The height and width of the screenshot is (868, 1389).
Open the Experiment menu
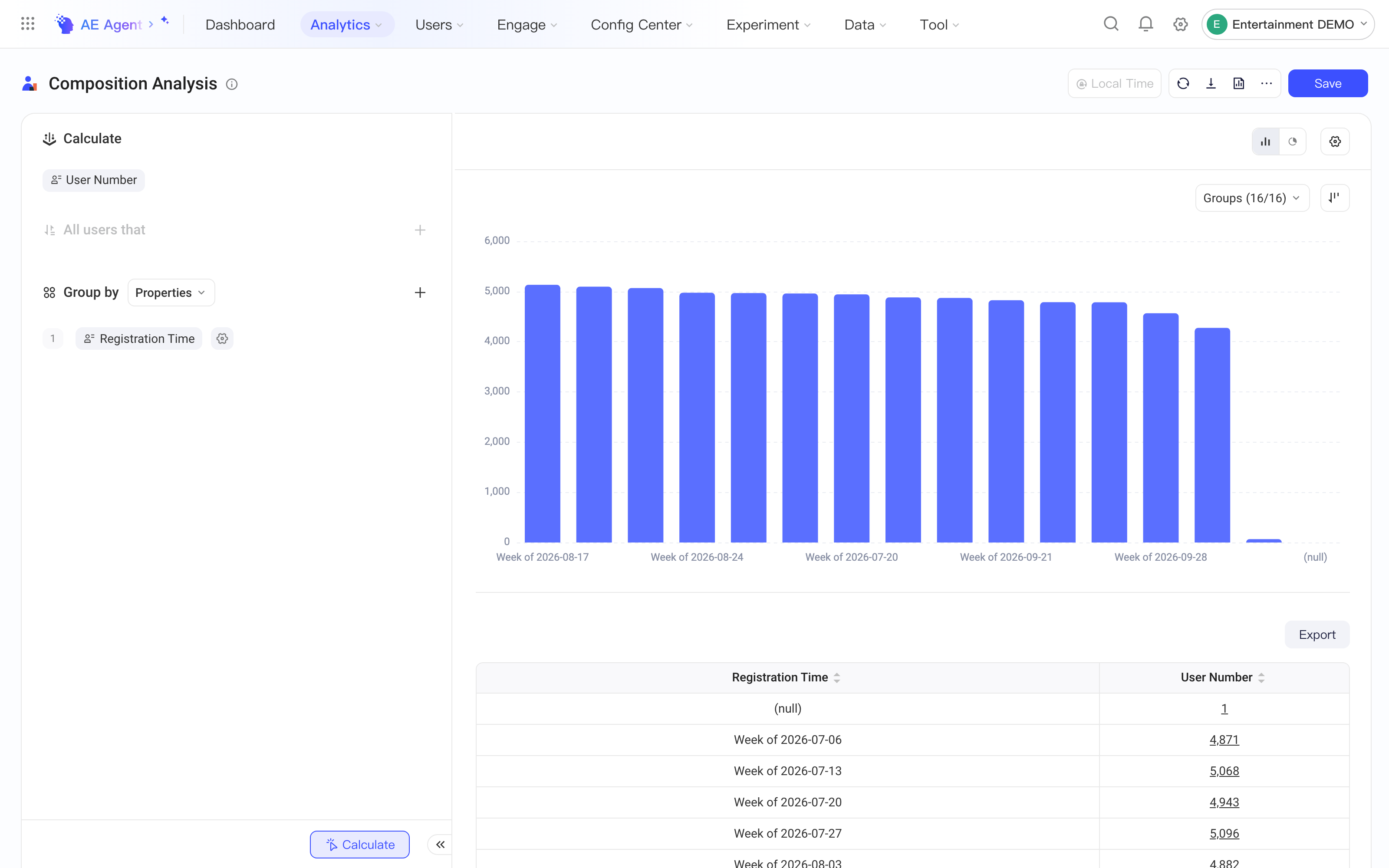tap(769, 25)
